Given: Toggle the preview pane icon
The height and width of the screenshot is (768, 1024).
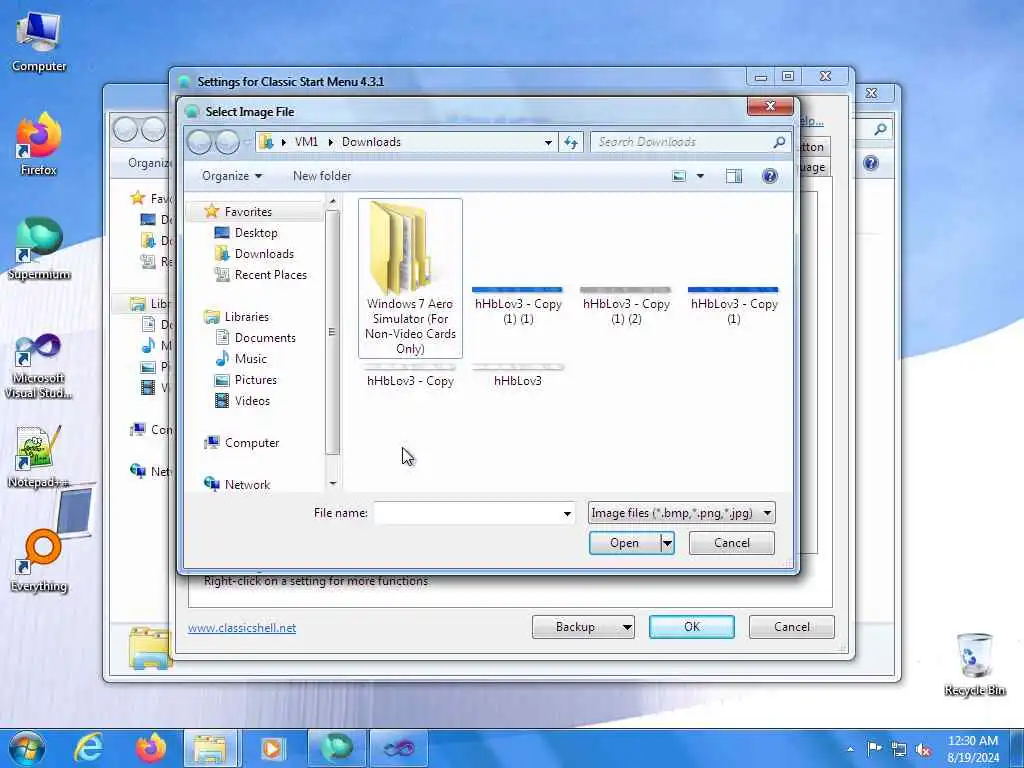Looking at the screenshot, I should point(733,176).
